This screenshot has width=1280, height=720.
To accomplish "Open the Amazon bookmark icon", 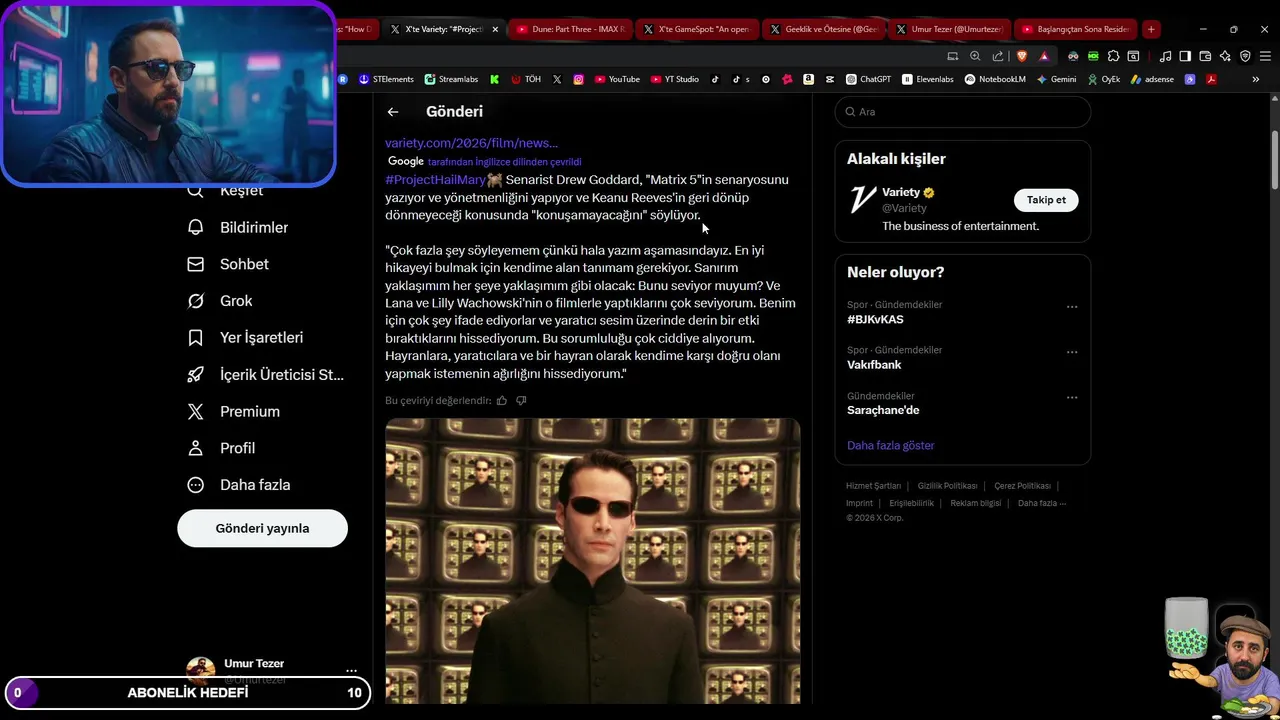I will [808, 79].
